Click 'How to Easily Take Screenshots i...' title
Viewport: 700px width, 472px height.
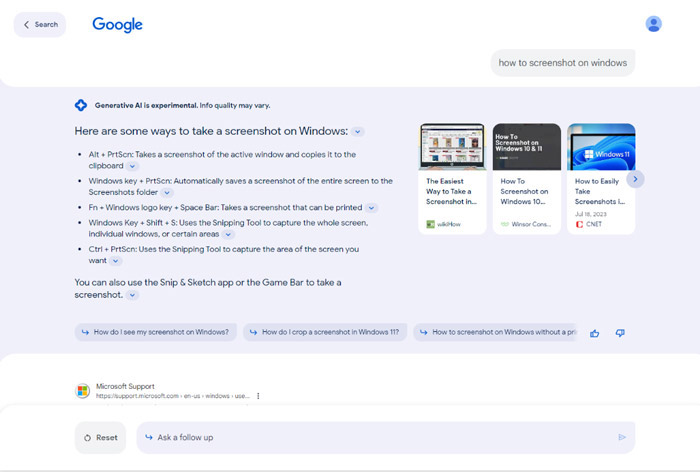click(x=600, y=192)
